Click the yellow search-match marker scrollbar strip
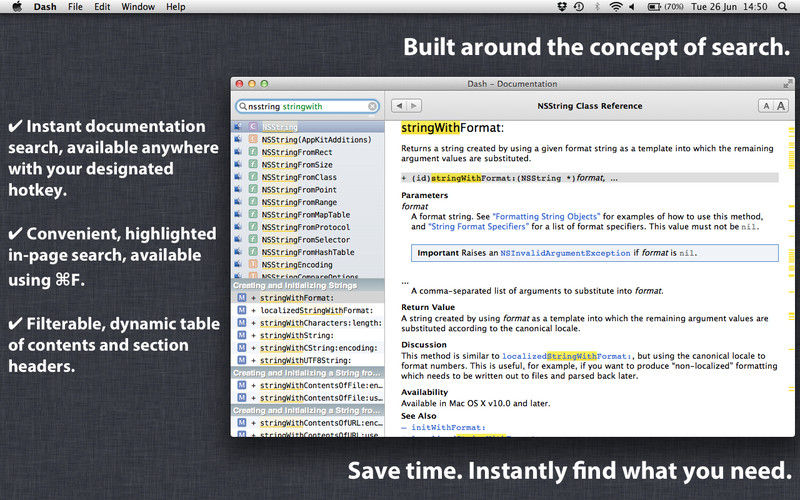 pos(791,278)
